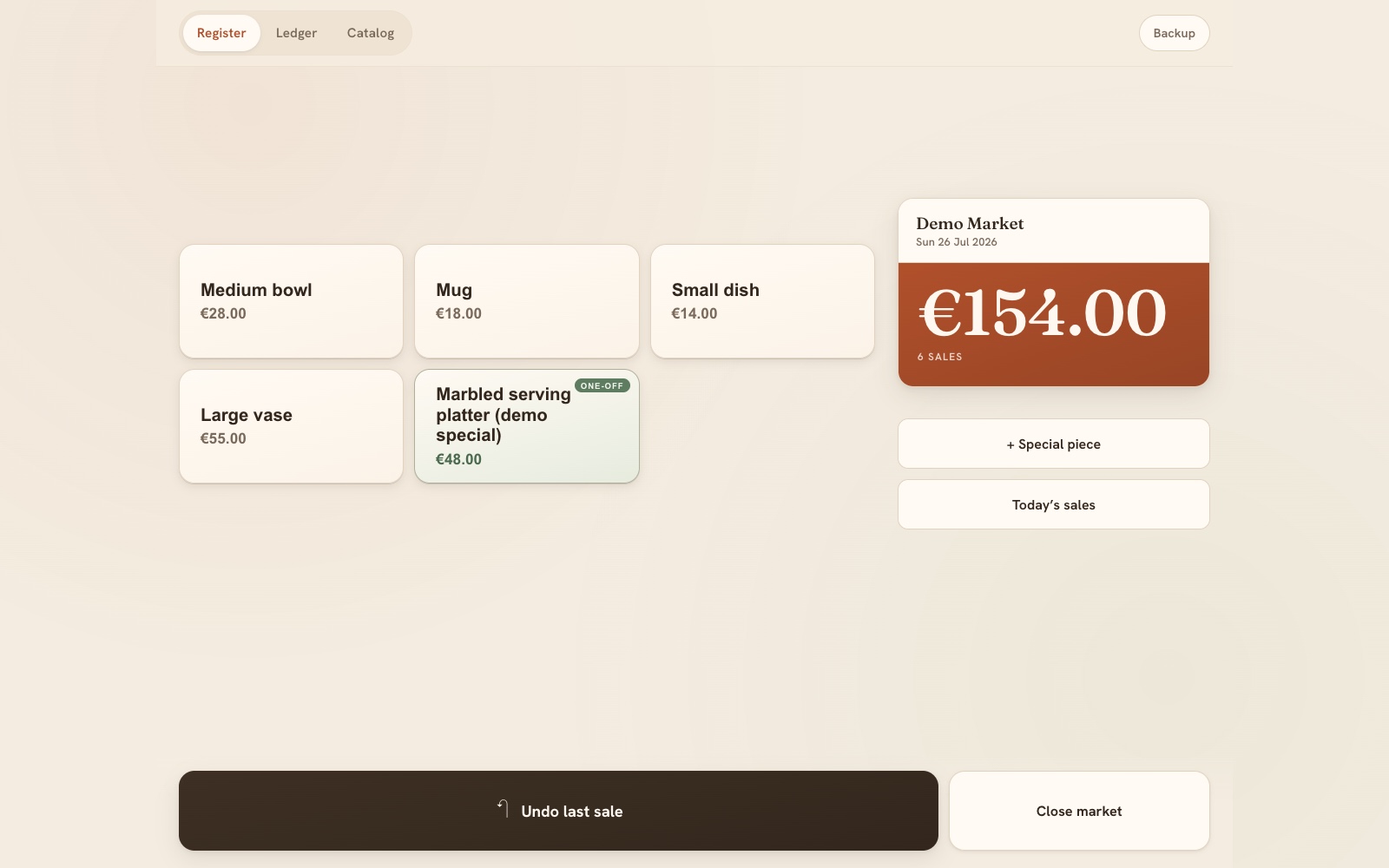Click the date Sun 26 Jul 2026
The image size is (1389, 868).
956,242
